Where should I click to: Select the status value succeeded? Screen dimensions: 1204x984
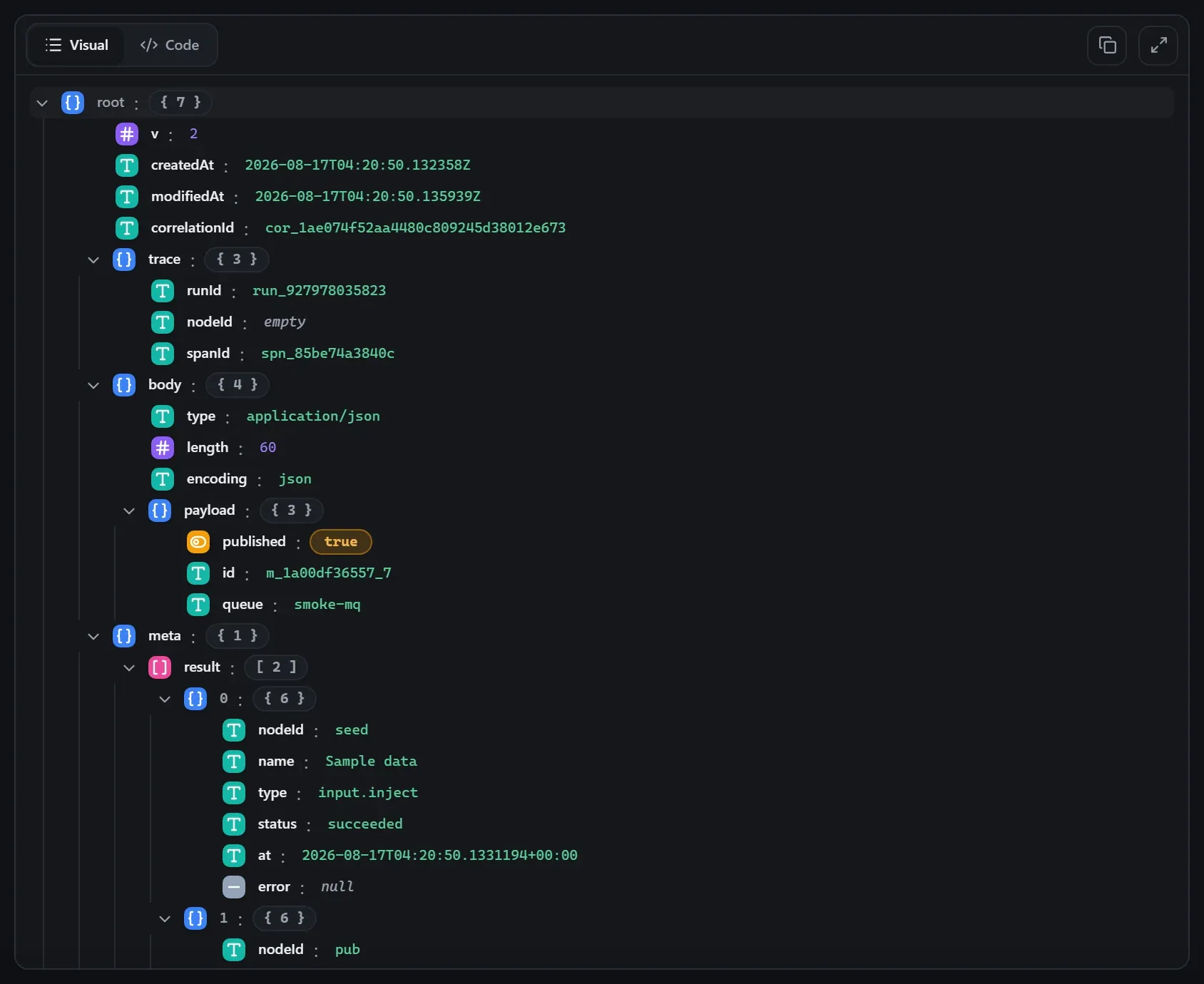point(365,824)
